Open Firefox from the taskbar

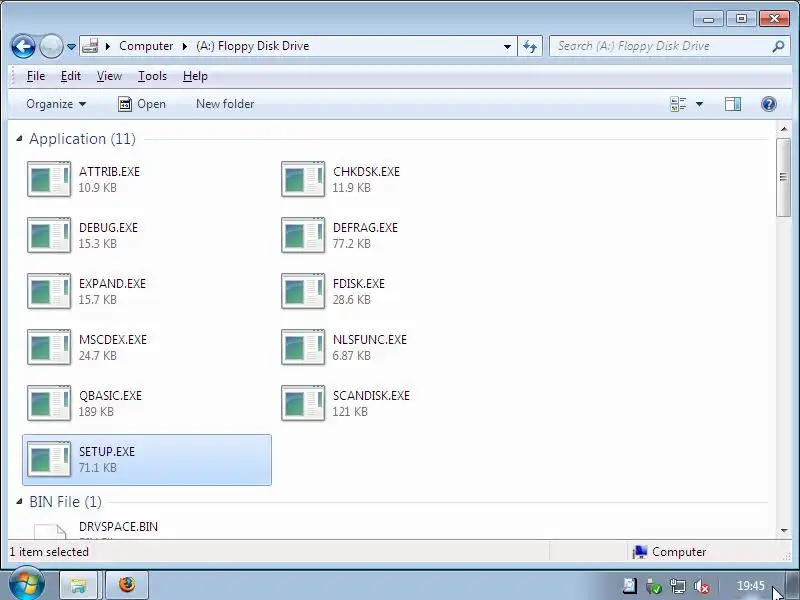tap(127, 585)
